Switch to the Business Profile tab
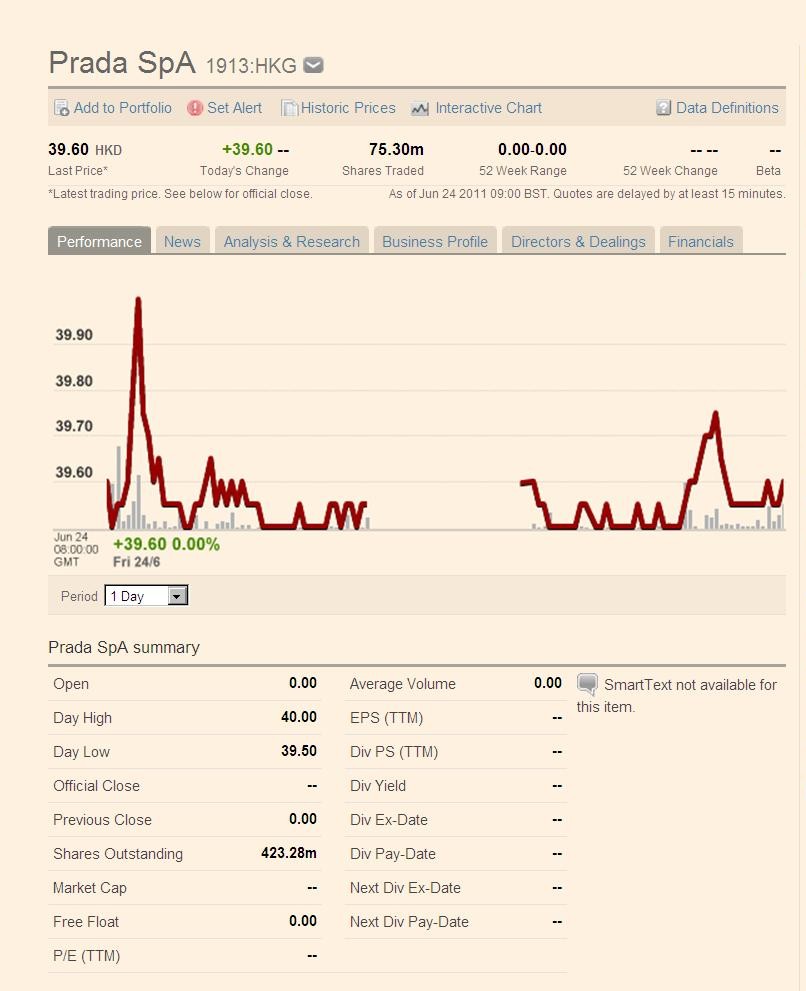806x991 pixels. tap(435, 241)
